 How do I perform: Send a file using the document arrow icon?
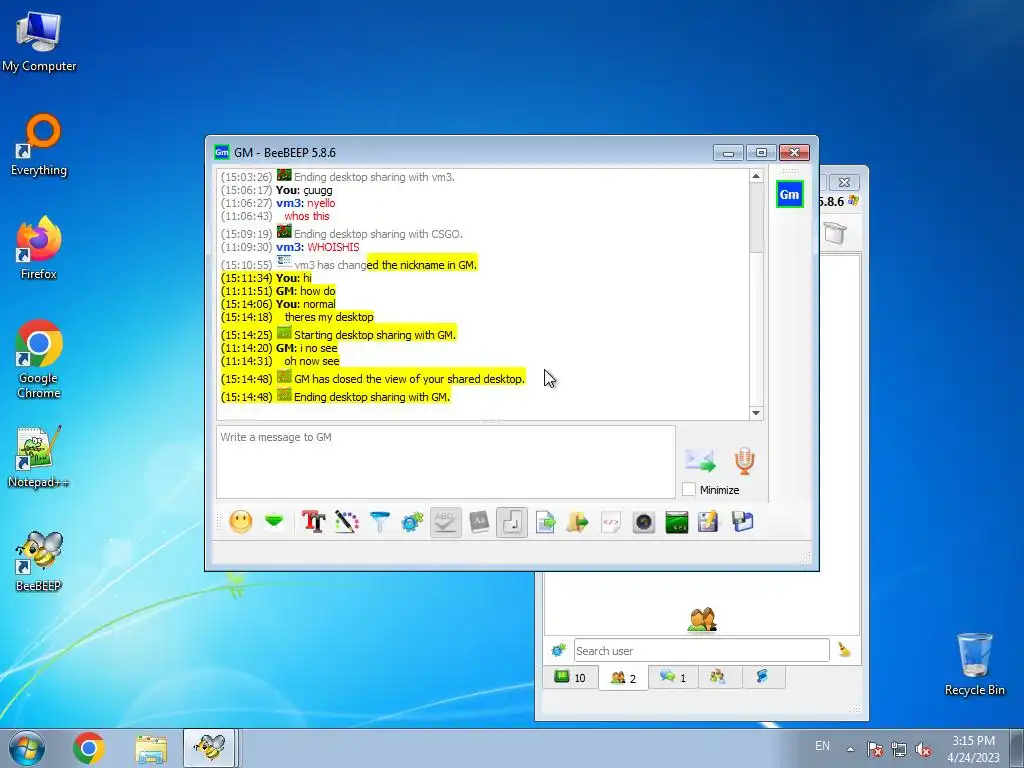click(545, 522)
